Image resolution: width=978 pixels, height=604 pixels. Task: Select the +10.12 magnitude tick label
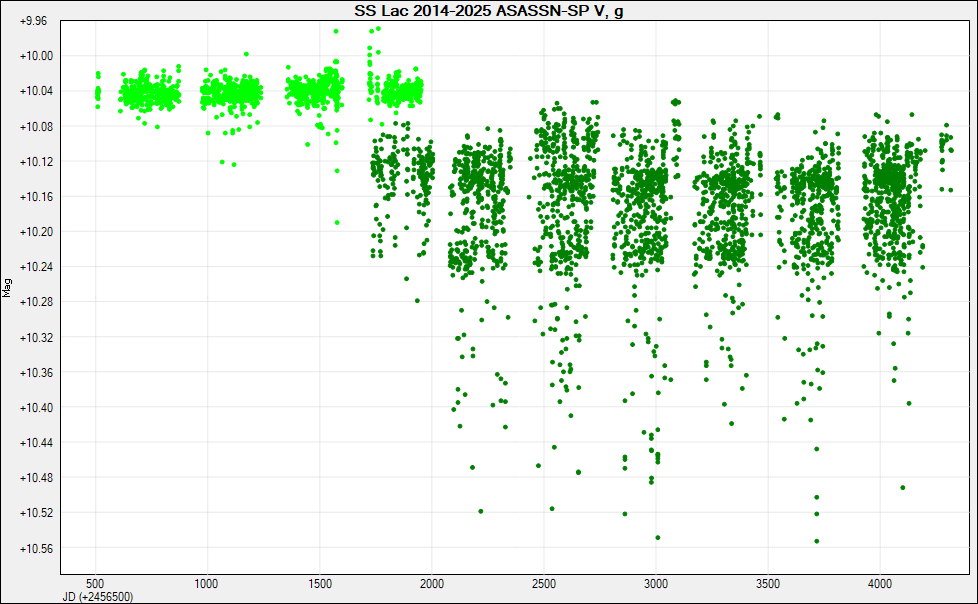tap(37, 162)
